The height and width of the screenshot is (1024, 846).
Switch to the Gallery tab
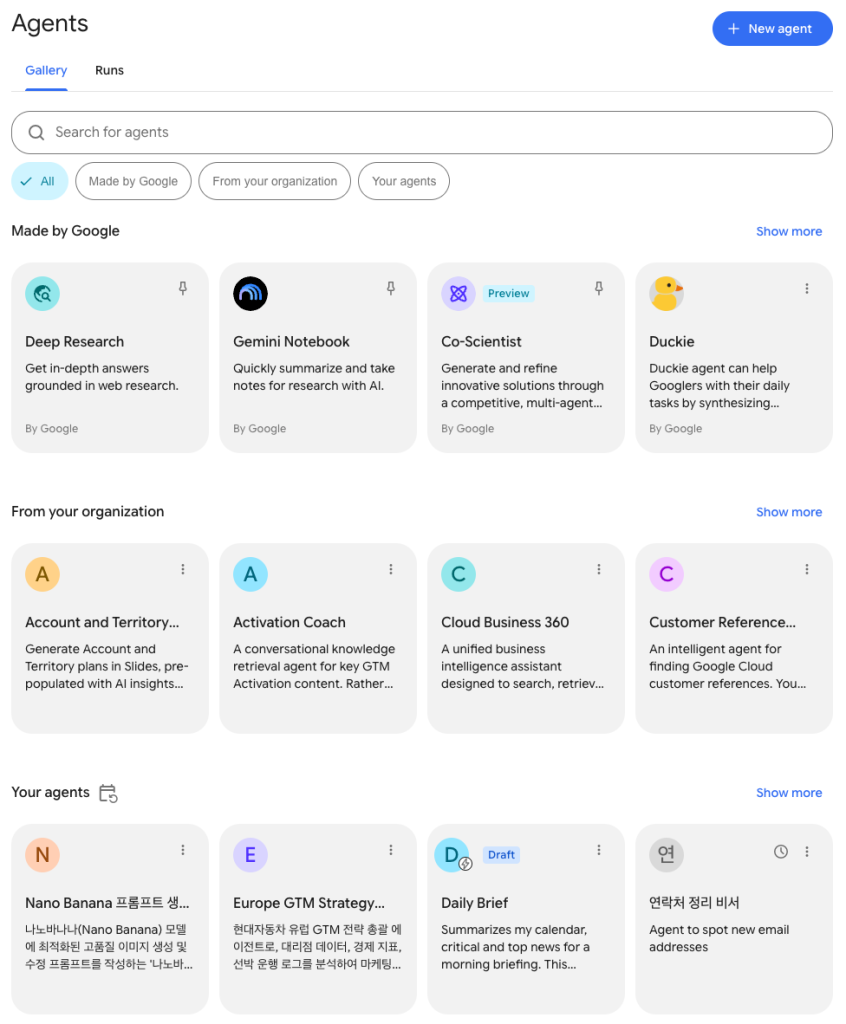46,71
